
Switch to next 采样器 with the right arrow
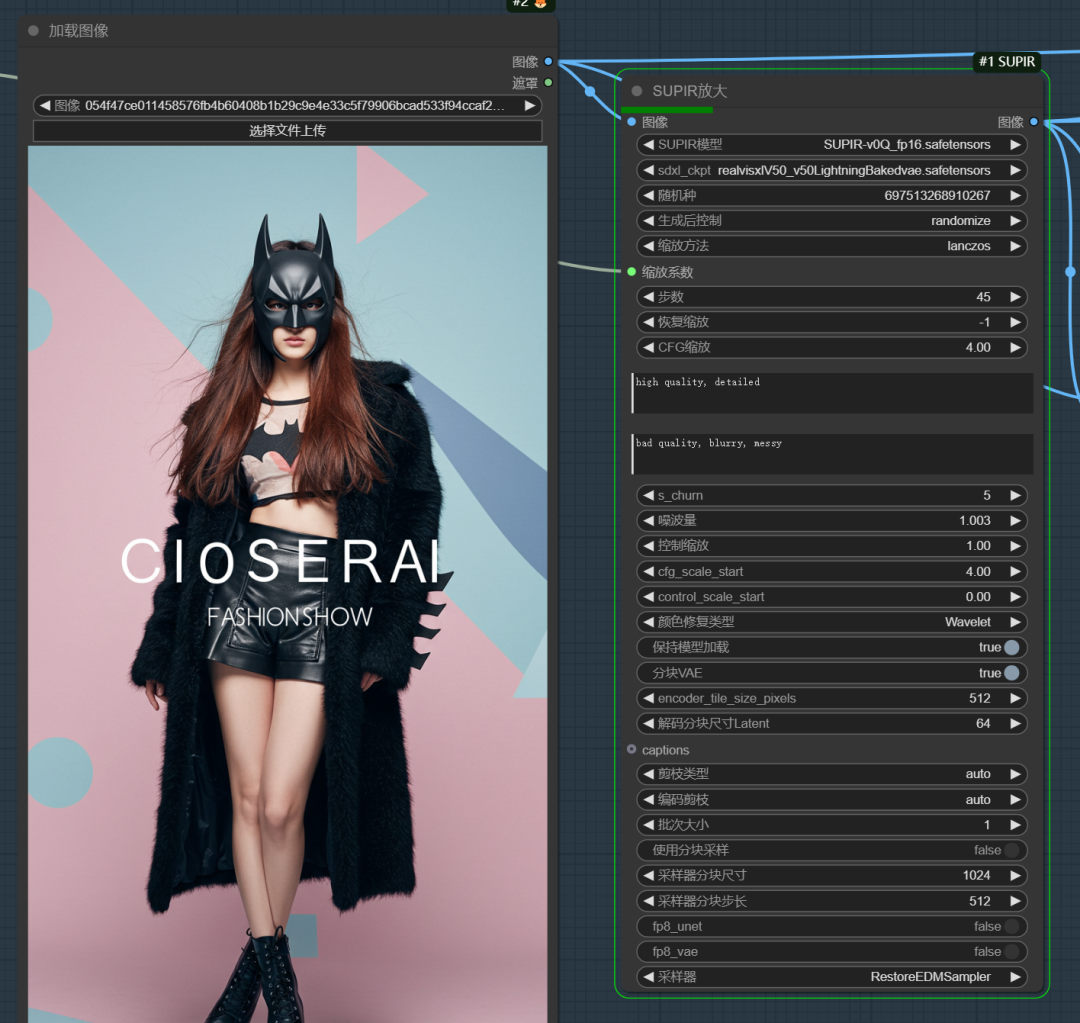1015,977
